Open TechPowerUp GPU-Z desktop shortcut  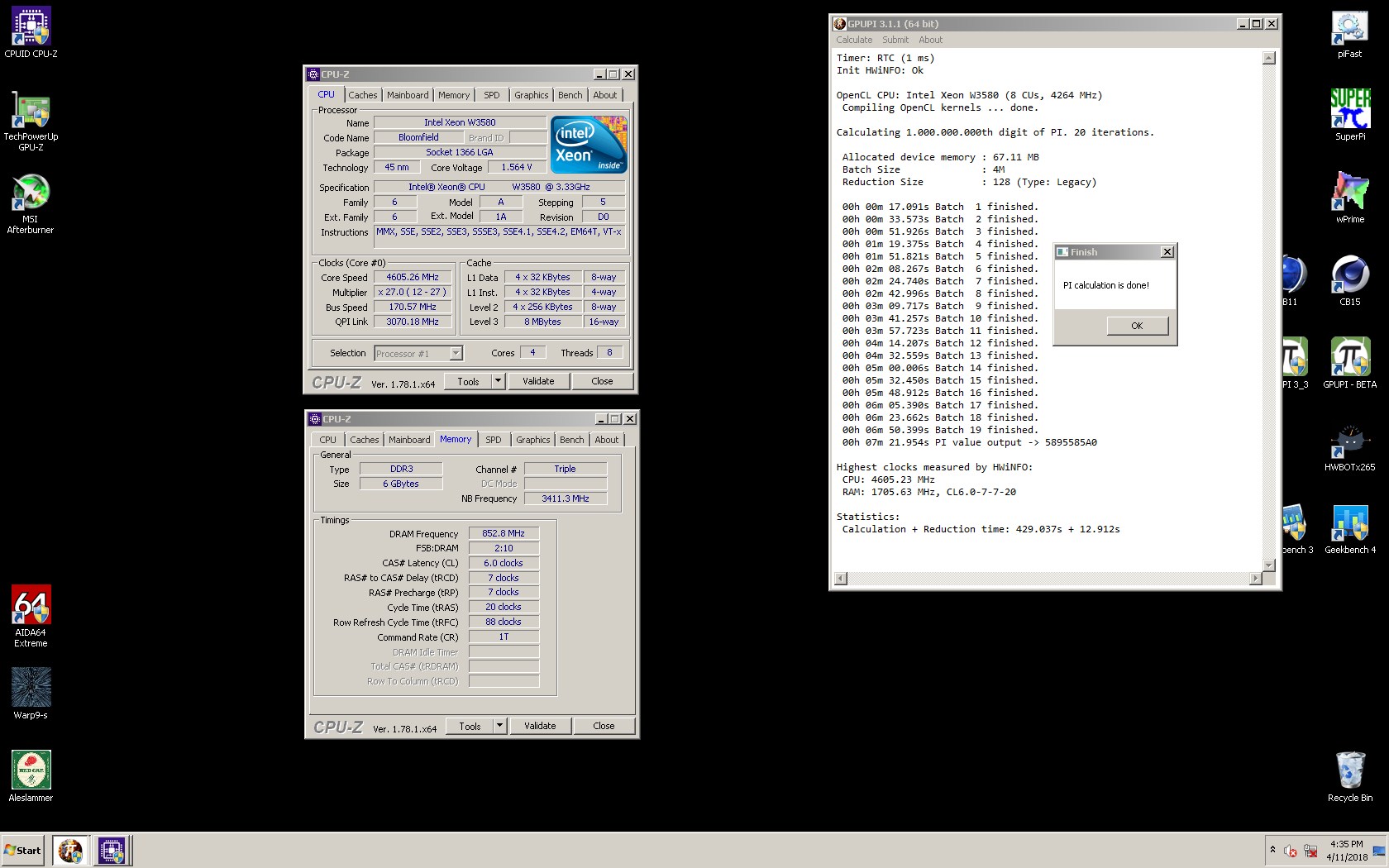point(31,122)
